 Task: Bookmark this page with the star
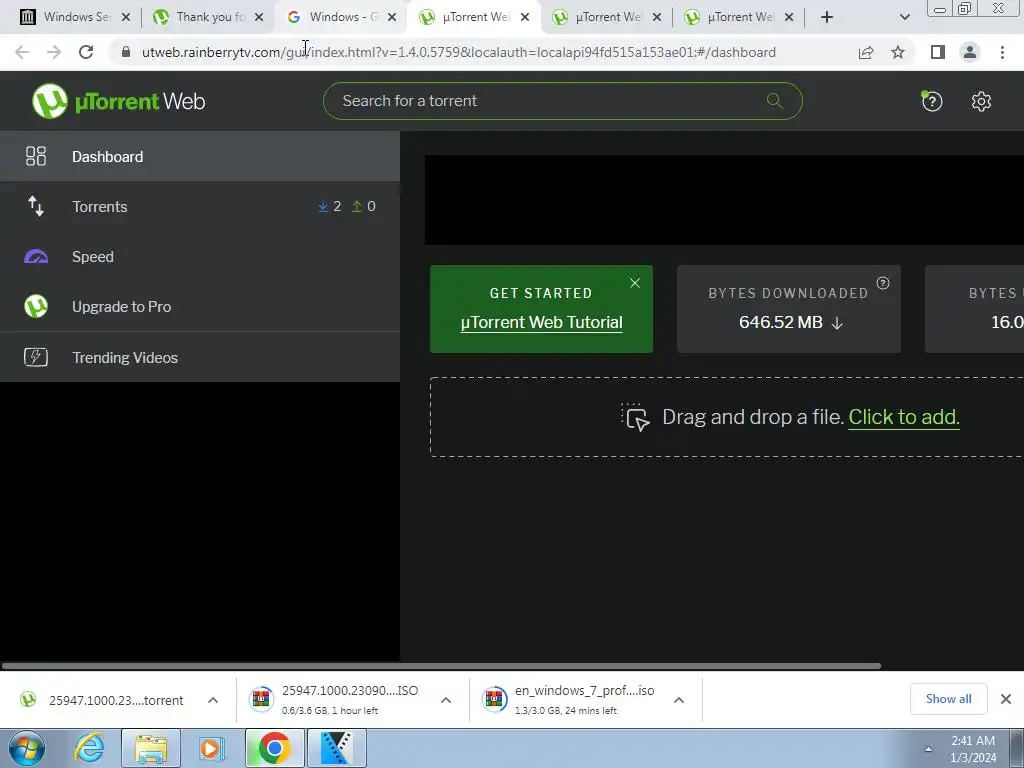pyautogui.click(x=898, y=52)
